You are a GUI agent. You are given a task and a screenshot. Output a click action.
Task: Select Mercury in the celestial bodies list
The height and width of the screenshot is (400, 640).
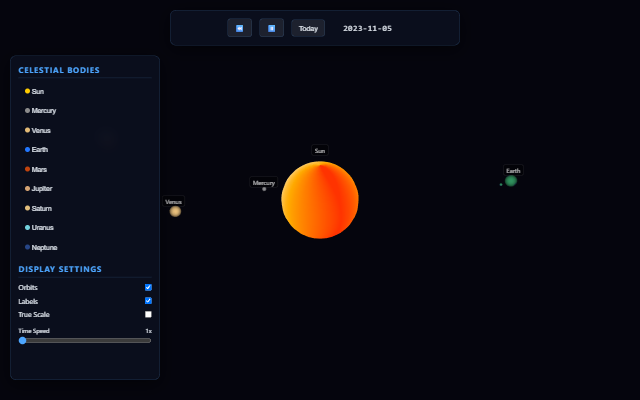tap(85, 111)
